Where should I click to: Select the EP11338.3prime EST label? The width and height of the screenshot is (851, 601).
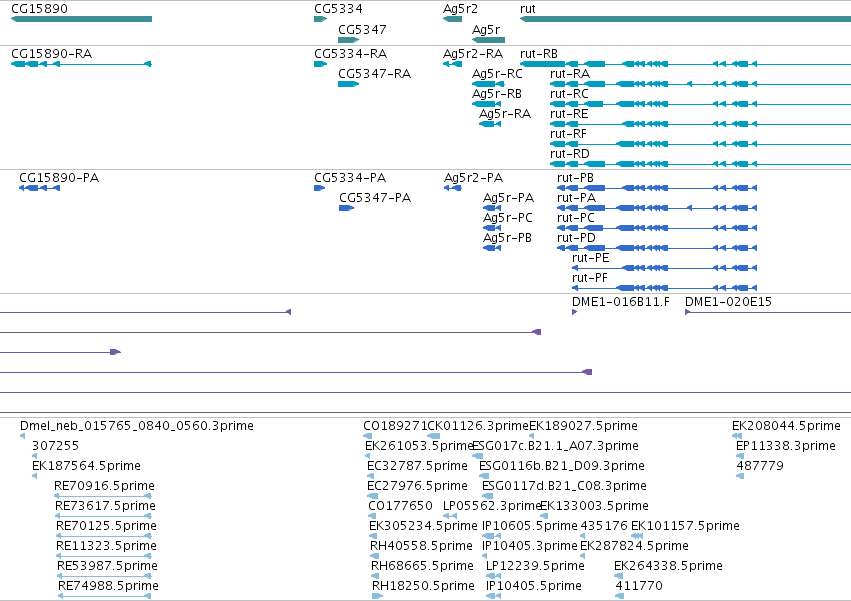tap(786, 446)
